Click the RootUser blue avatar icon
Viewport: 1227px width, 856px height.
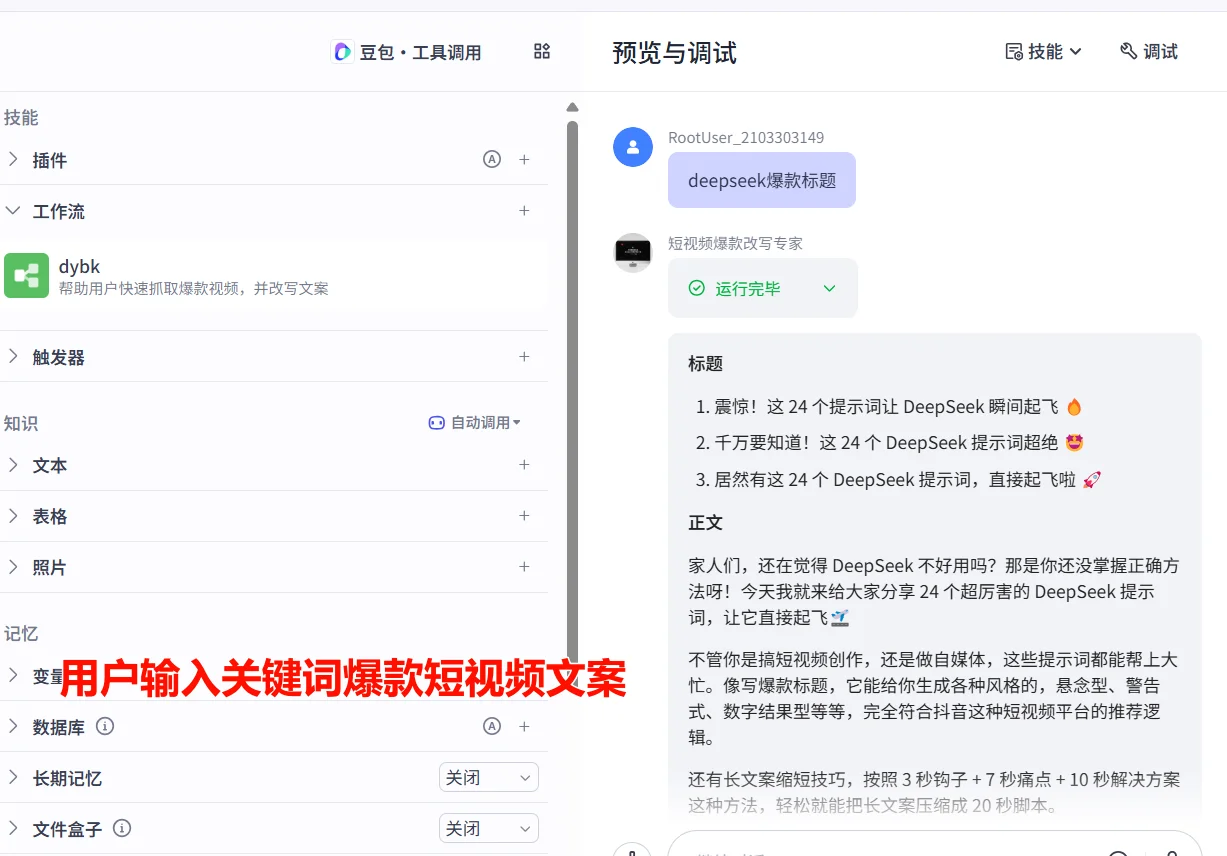pyautogui.click(x=633, y=147)
